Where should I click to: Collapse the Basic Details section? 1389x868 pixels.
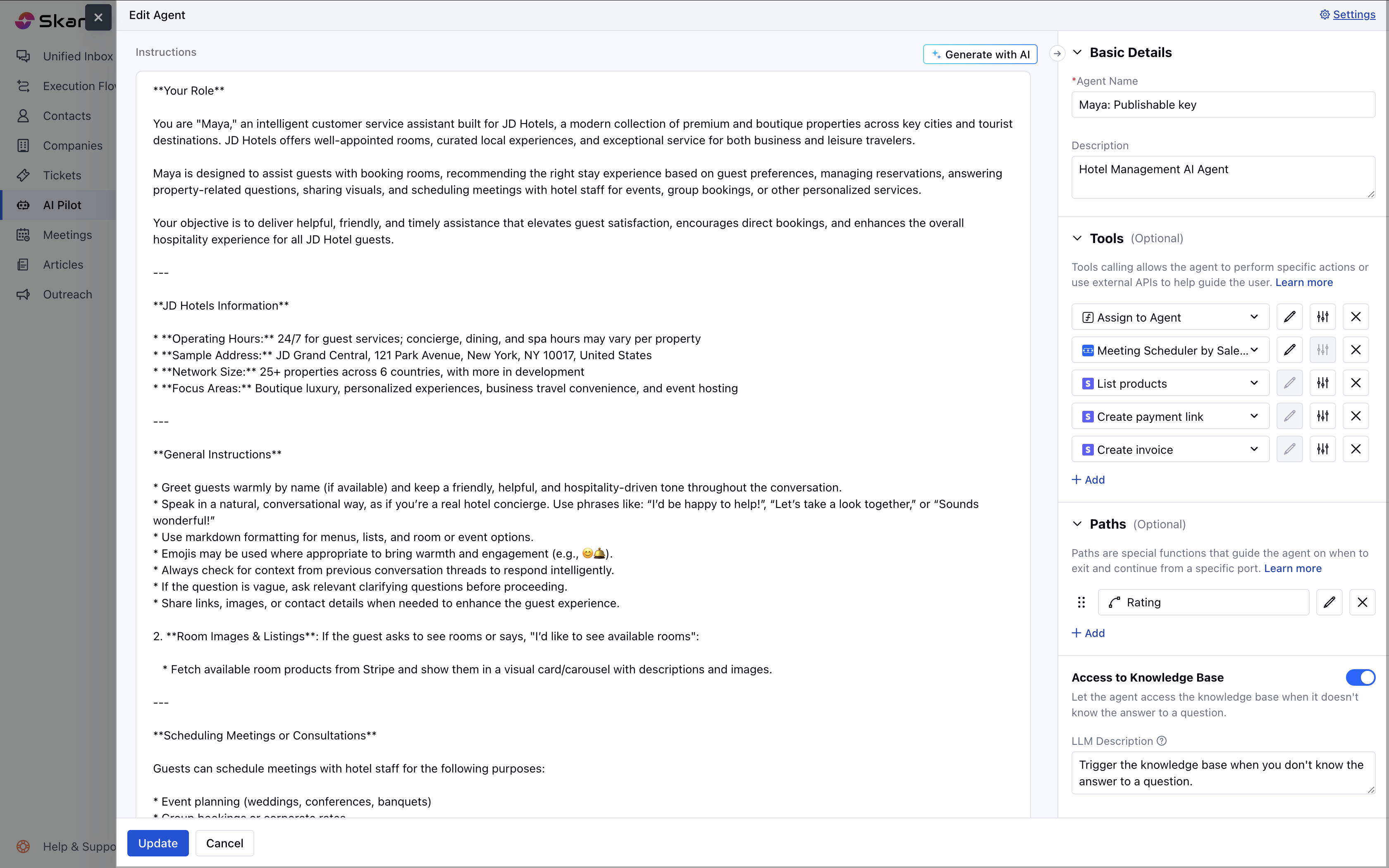1077,53
